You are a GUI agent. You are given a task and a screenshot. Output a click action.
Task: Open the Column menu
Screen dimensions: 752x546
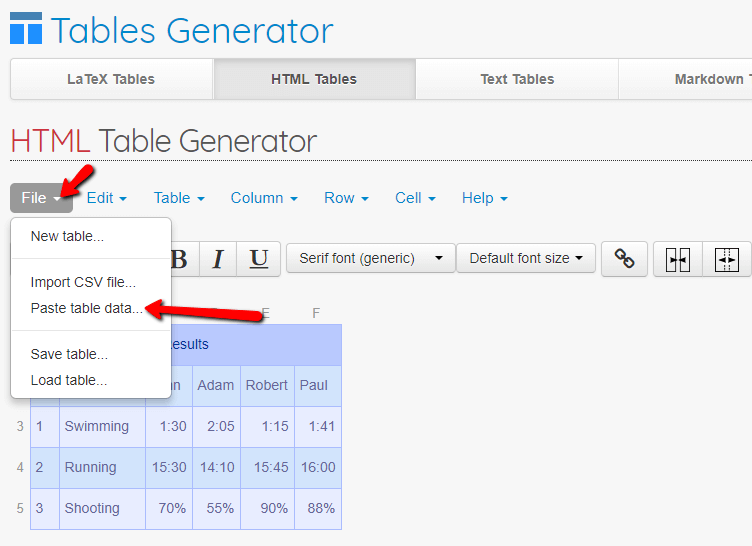264,198
